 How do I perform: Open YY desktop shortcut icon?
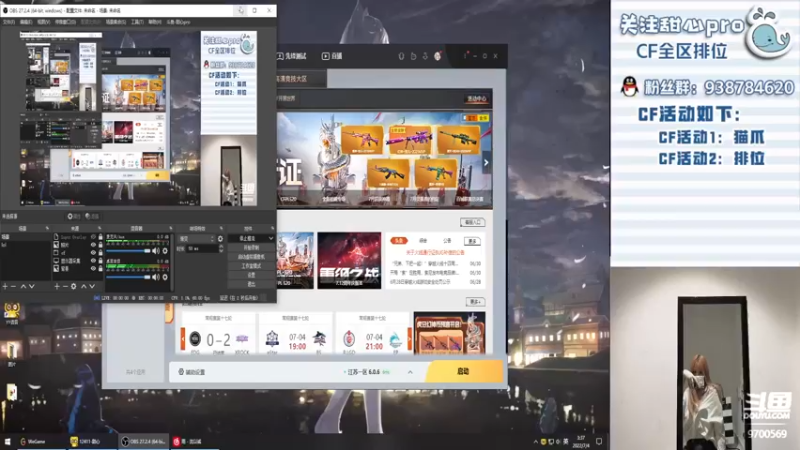pos(11,311)
